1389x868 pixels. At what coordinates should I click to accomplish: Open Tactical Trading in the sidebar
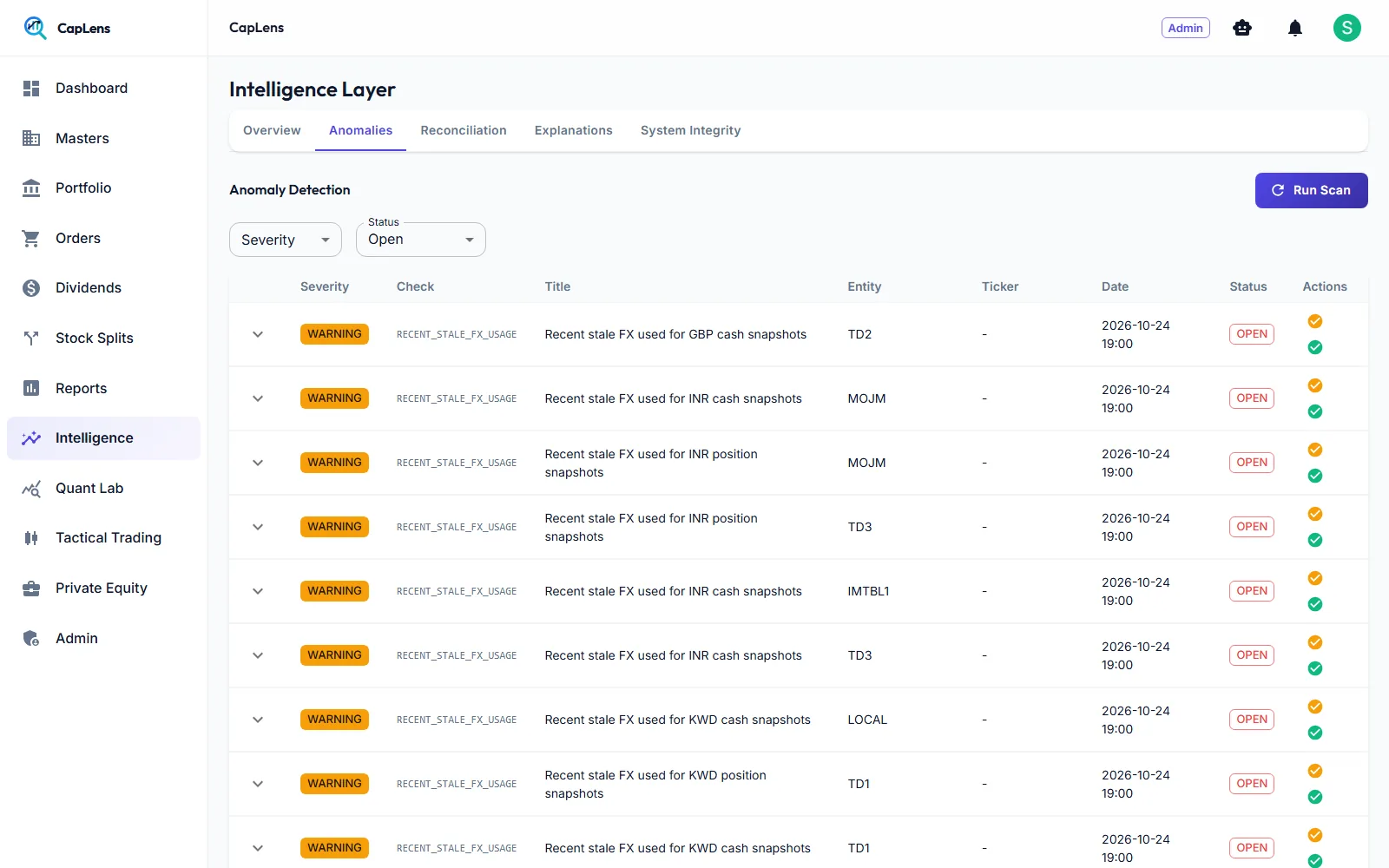click(103, 537)
